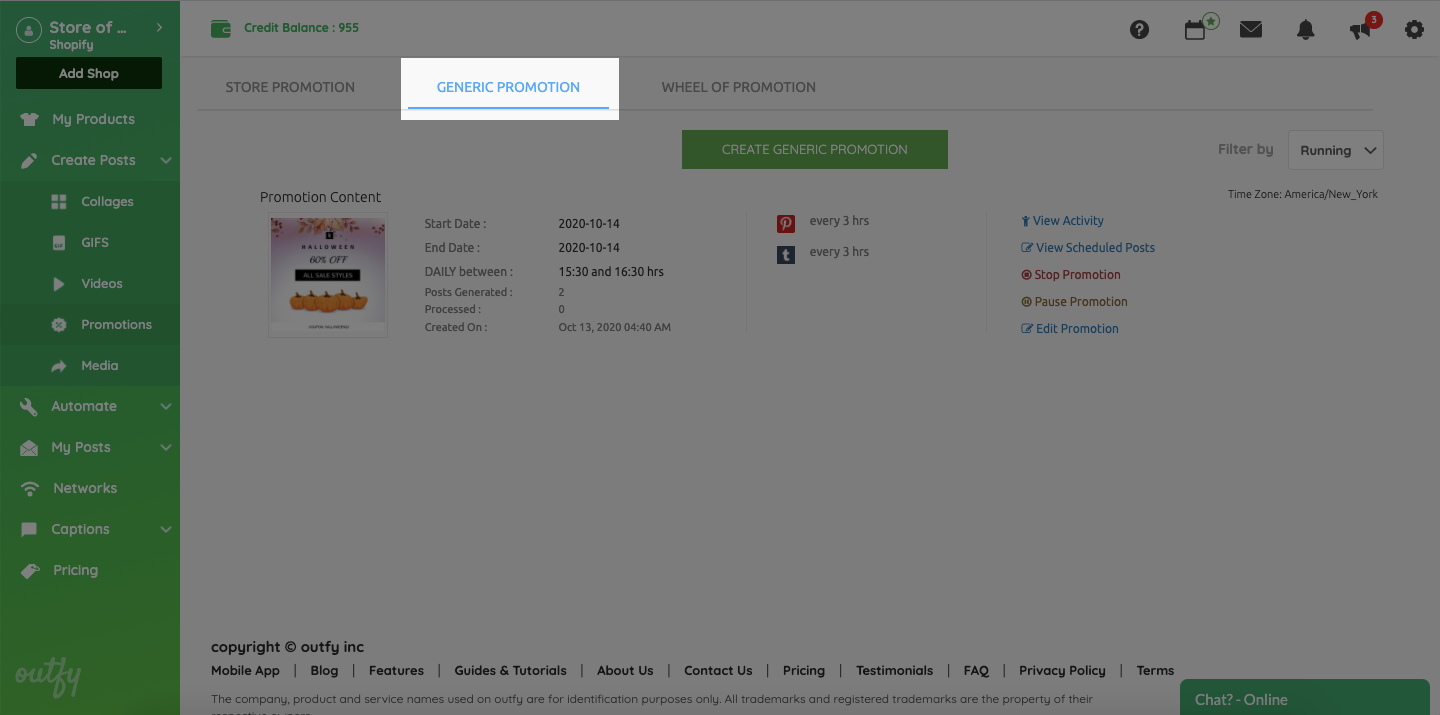Click the Pinterest network icon
The width and height of the screenshot is (1440, 715).
[786, 224]
